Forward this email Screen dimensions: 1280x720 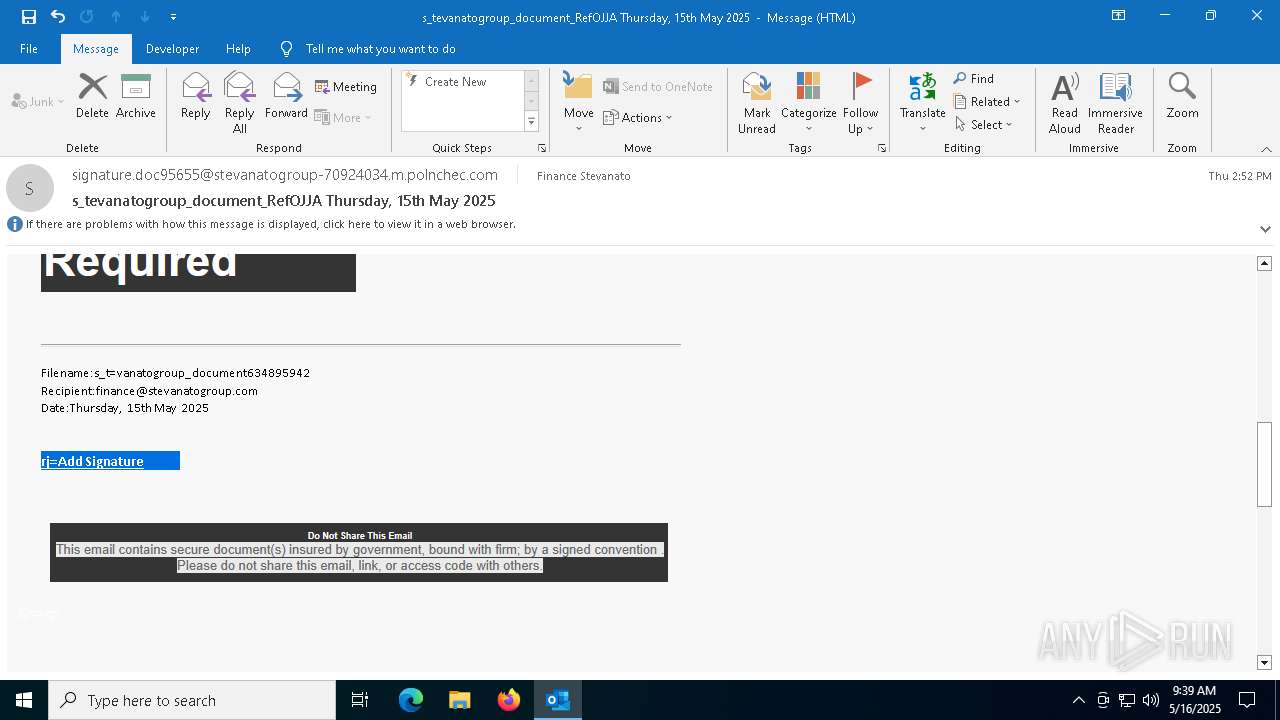pos(286,96)
